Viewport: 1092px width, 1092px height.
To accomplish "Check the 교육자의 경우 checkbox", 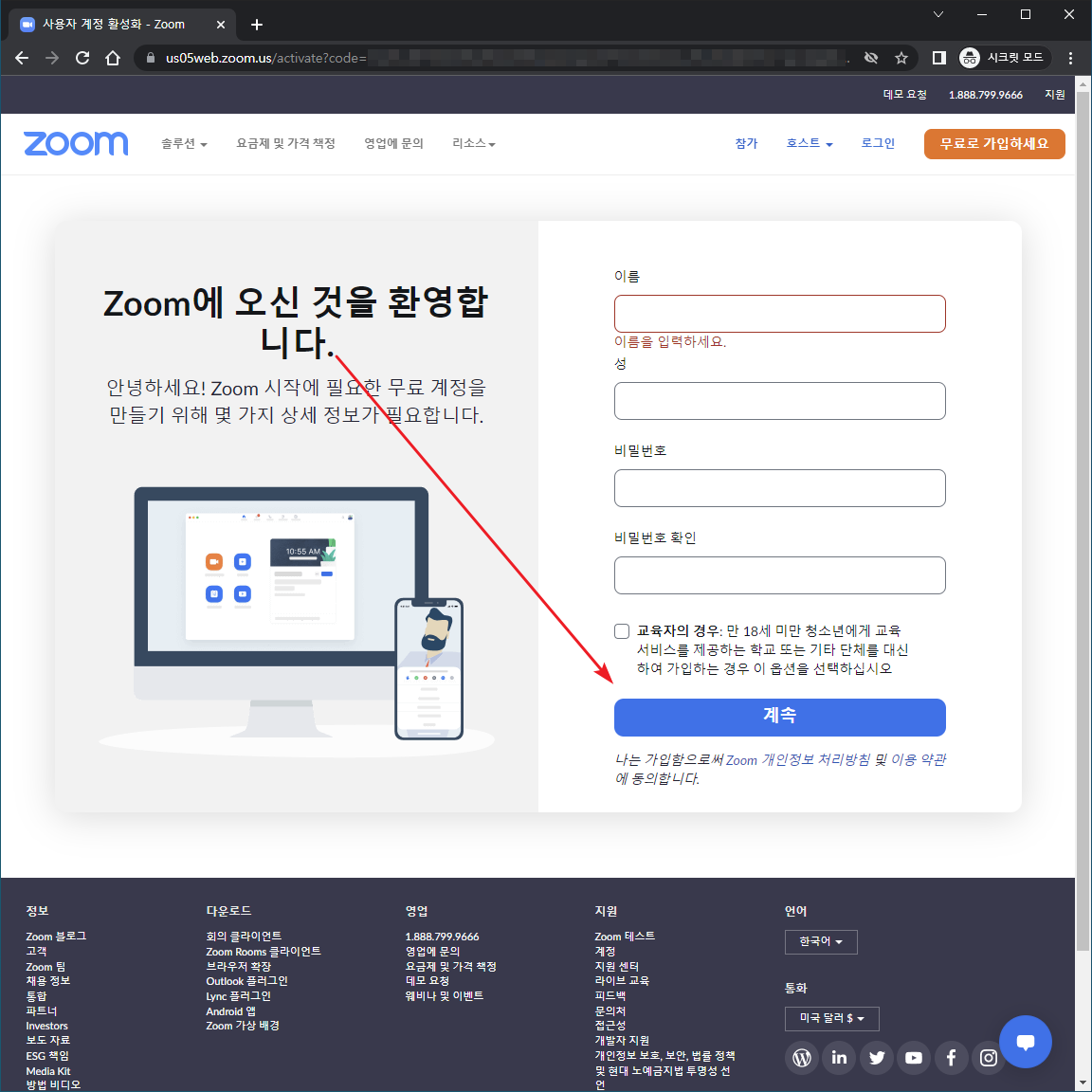I will point(622,631).
